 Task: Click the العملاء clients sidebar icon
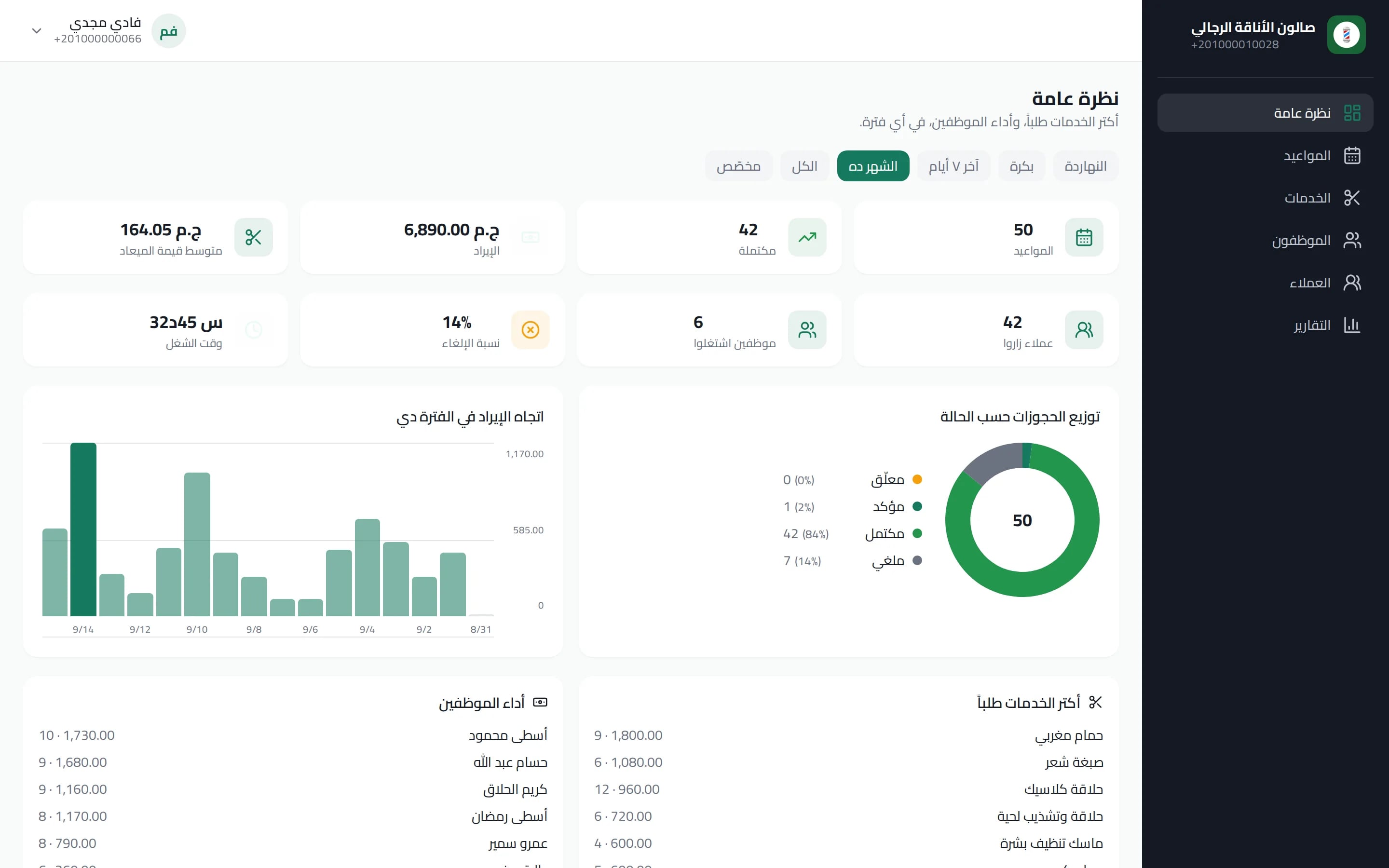[x=1352, y=283]
